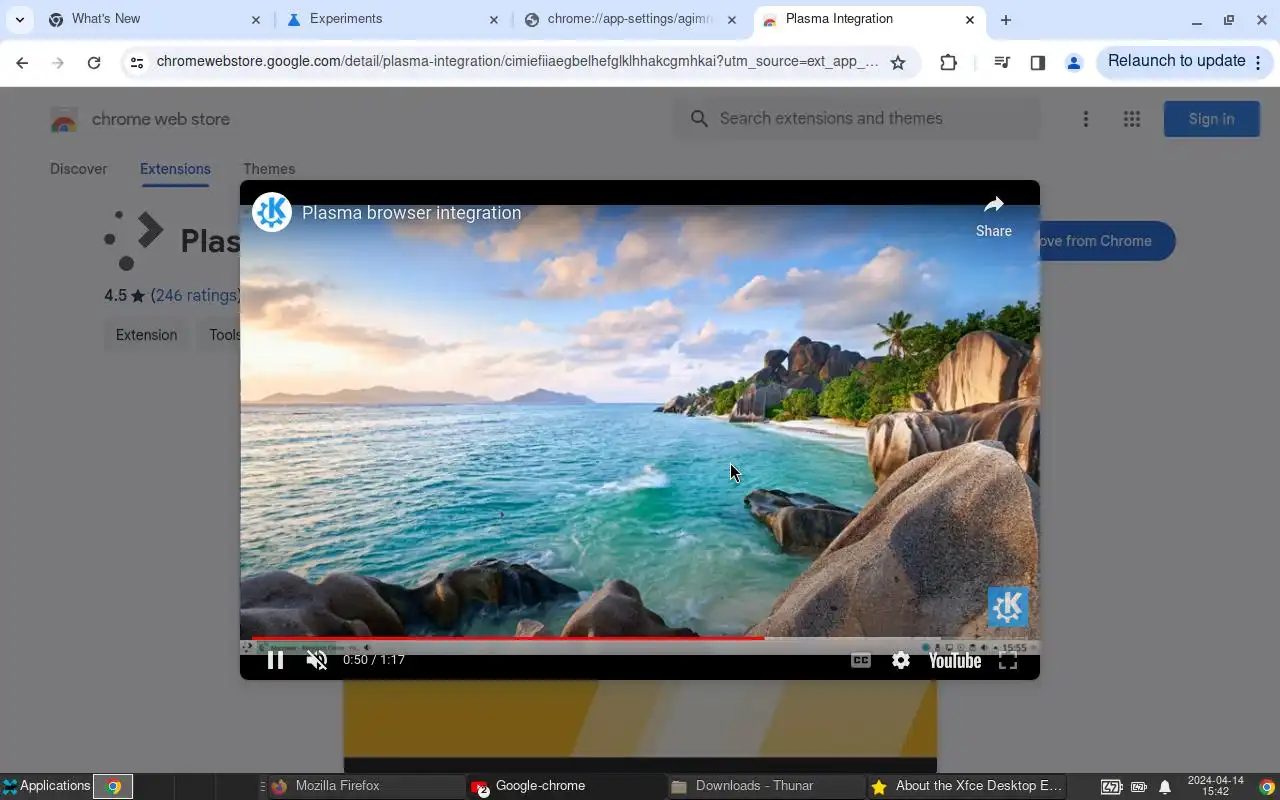This screenshot has width=1280, height=800.
Task: Open the Themes section
Action: tap(269, 169)
